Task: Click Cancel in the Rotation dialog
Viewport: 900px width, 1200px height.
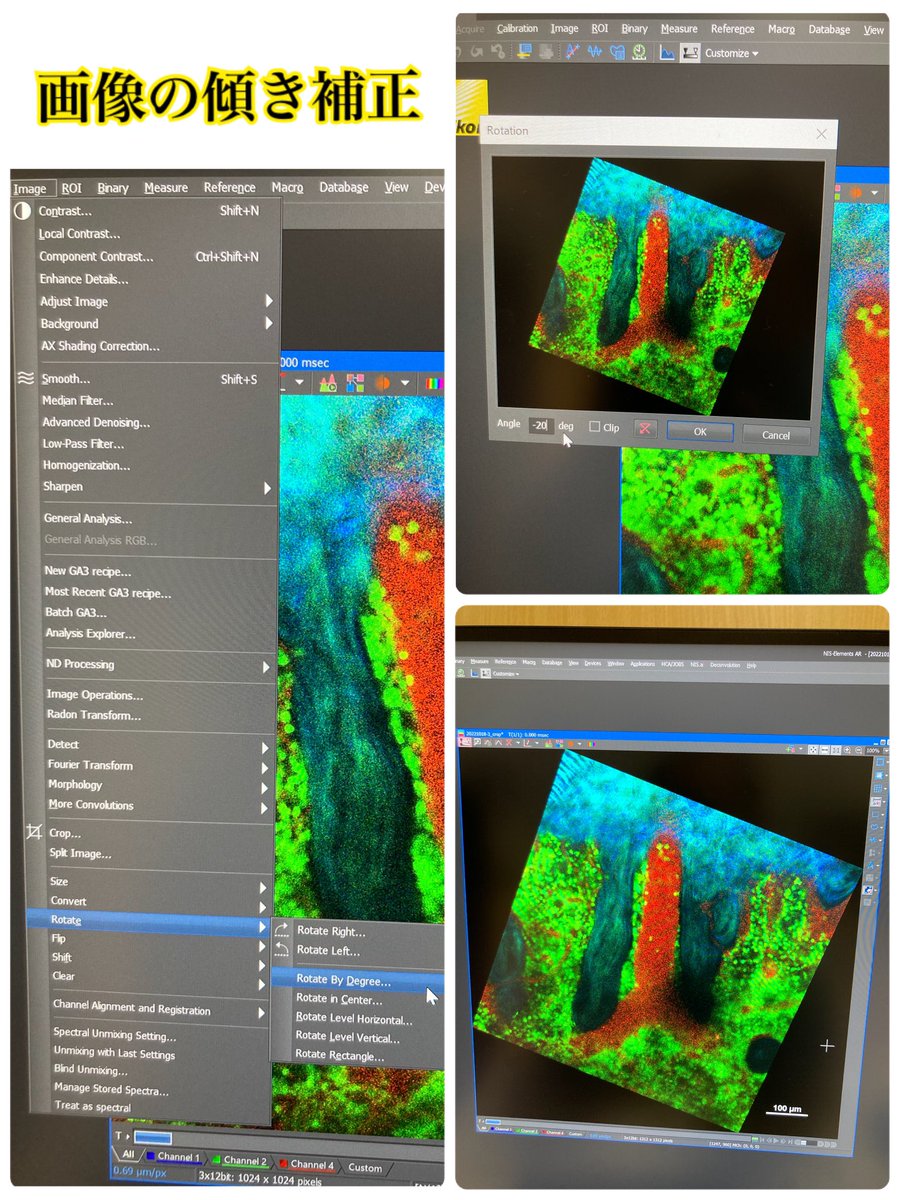Action: click(x=776, y=435)
